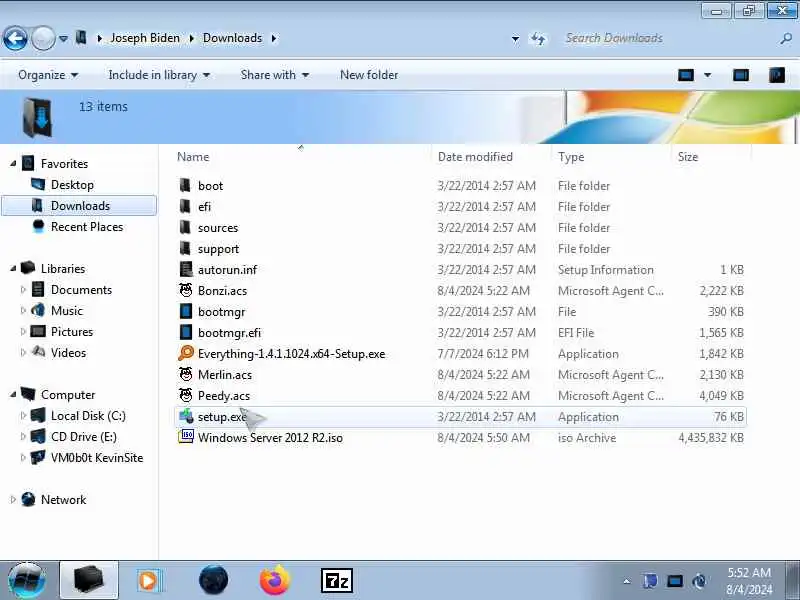Select Pictures library icon
800x600 pixels.
pos(38,331)
